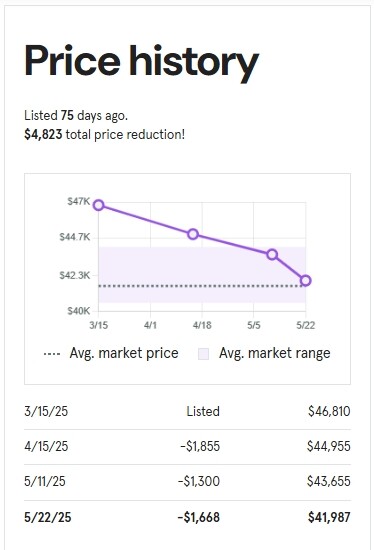This screenshot has width=374, height=550.
Task: Select the 5/11/25 price history row
Action: pos(187,481)
